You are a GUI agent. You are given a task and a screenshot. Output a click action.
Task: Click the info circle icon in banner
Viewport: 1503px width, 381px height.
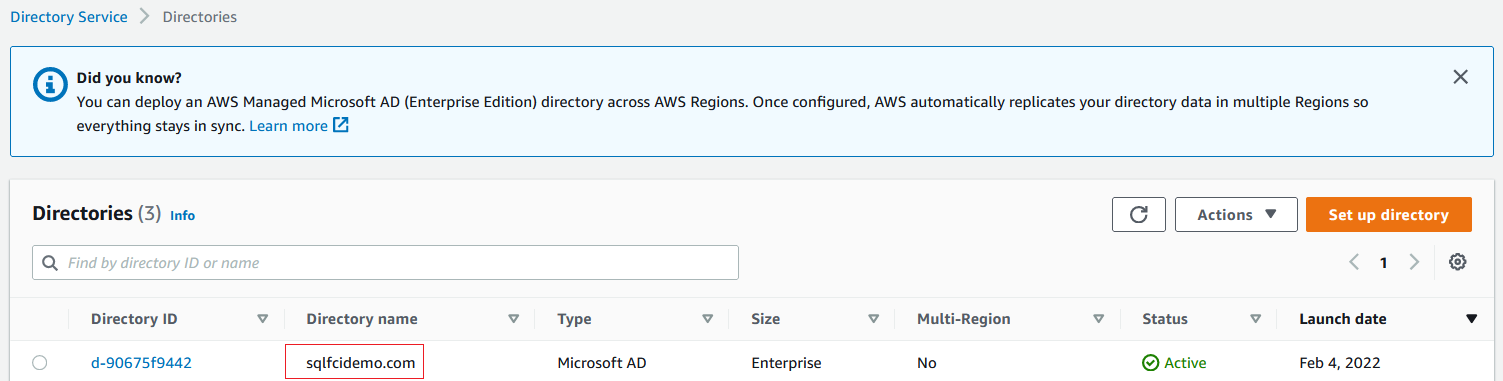[50, 85]
